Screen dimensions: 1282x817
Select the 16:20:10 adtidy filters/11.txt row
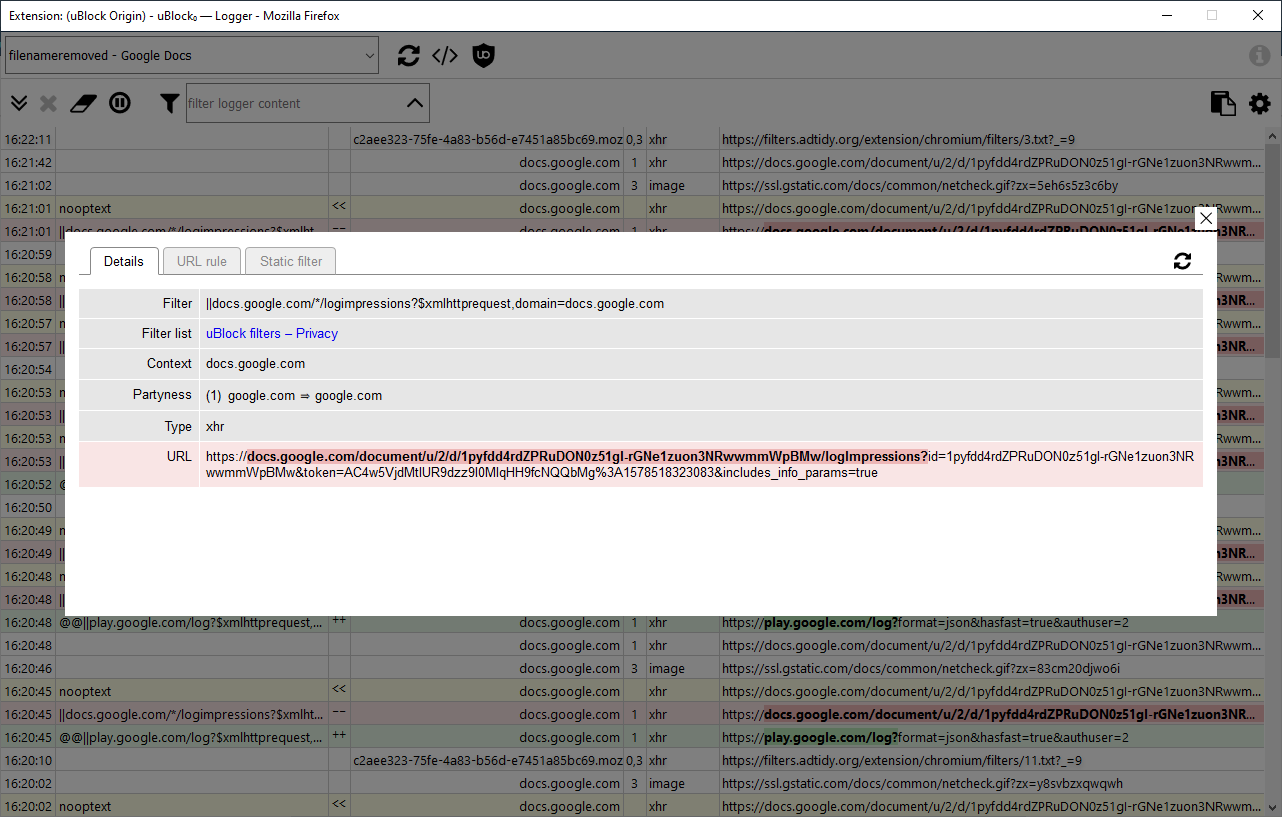633,760
